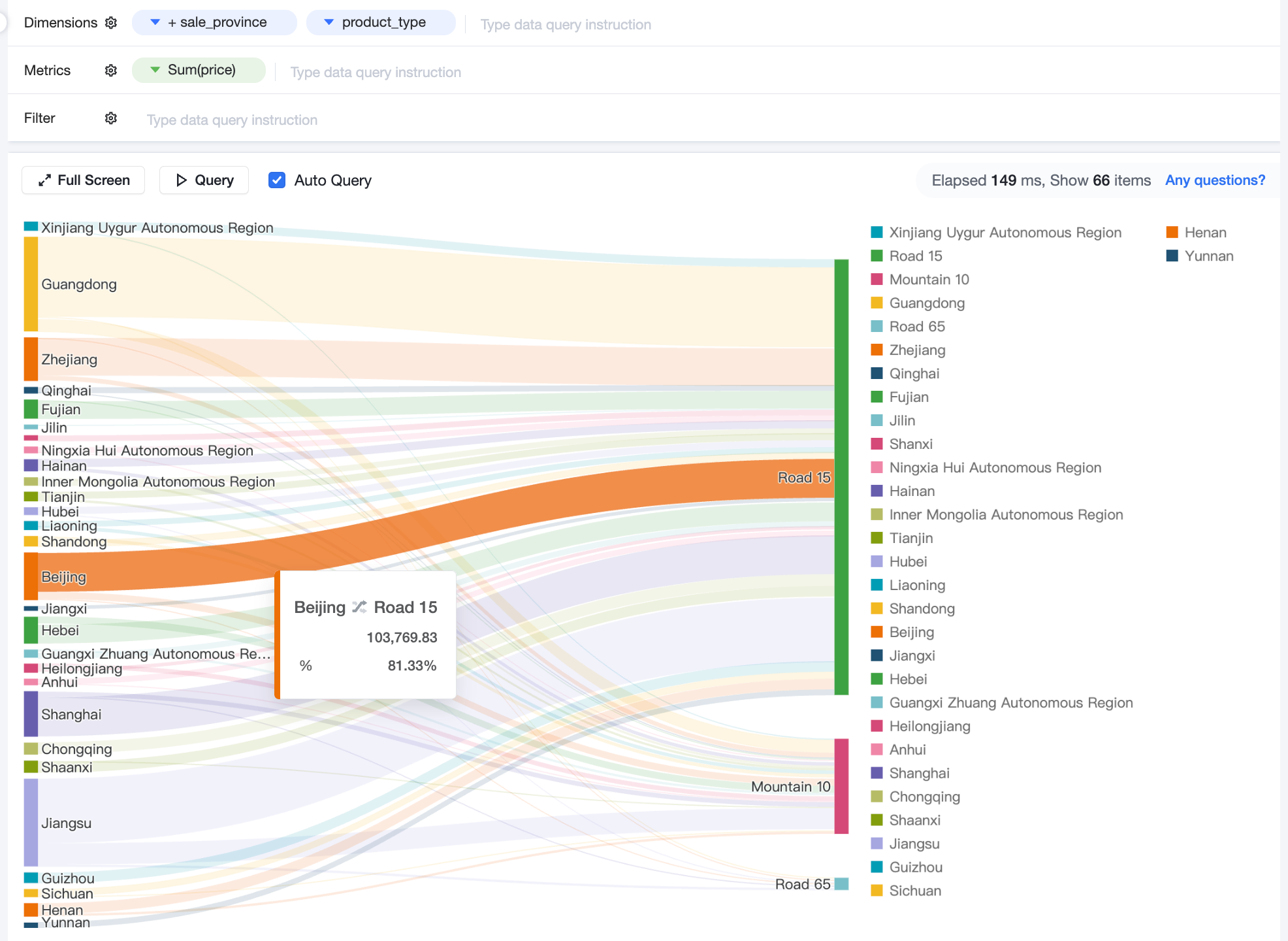Open the Dimensions settings gear
Viewport: 1288px width, 941px height.
[x=111, y=23]
